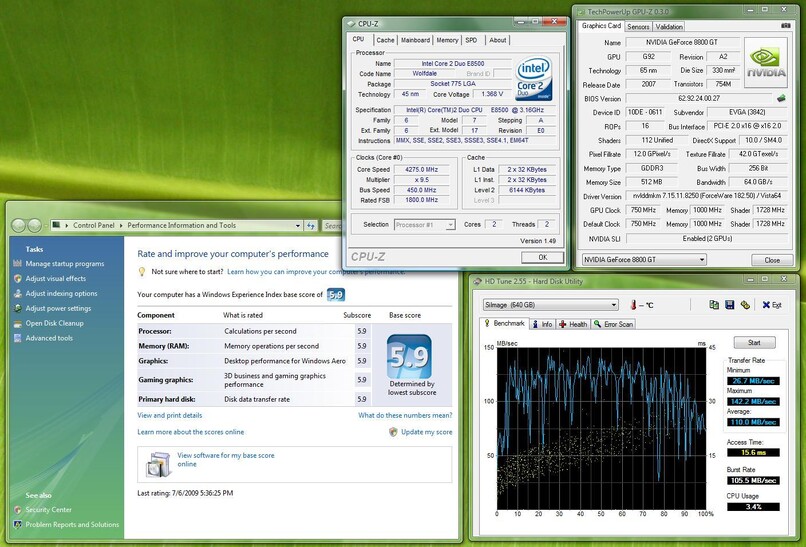Click the Close button in GPU-Z

(772, 260)
